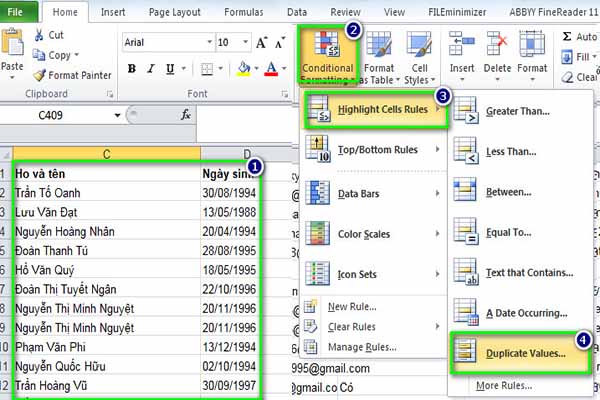Select the Between... rule
This screenshot has height=400, width=600.
(x=520, y=192)
